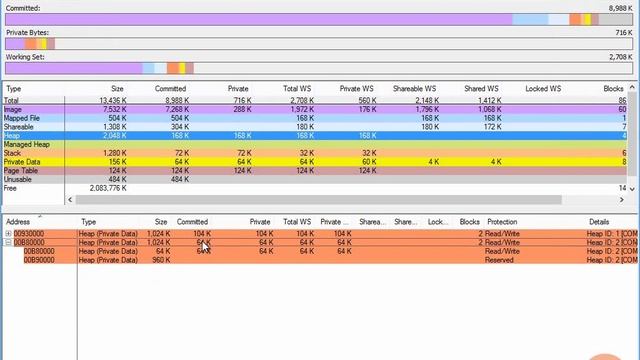This screenshot has height=360, width=640.
Task: Click the purple segment of Private Bytes bar
Action: pyautogui.click(x=15, y=44)
